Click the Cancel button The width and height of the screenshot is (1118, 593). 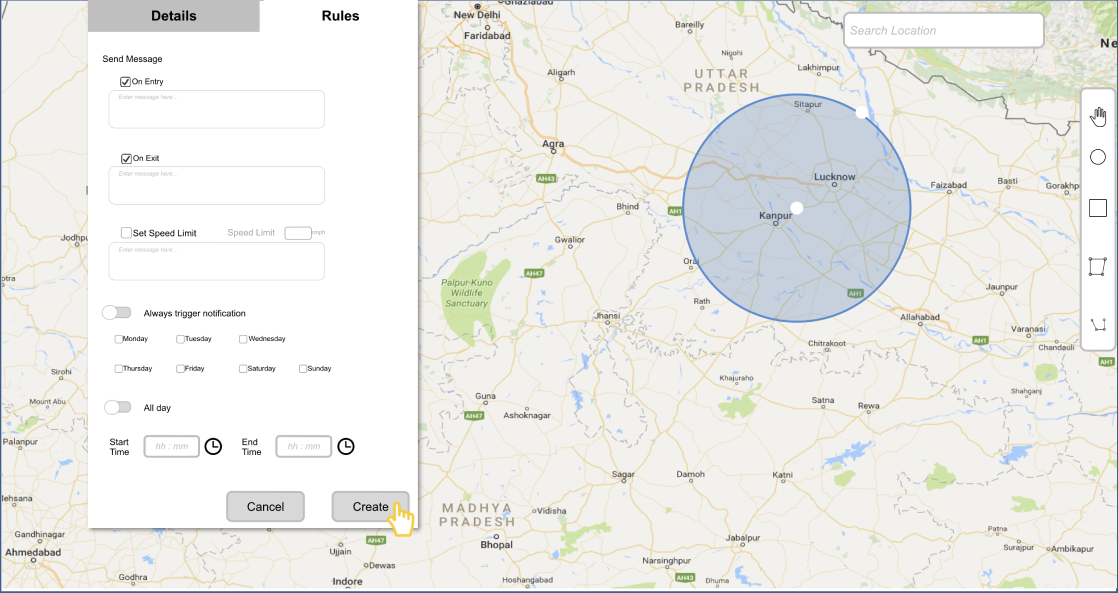[x=265, y=506]
